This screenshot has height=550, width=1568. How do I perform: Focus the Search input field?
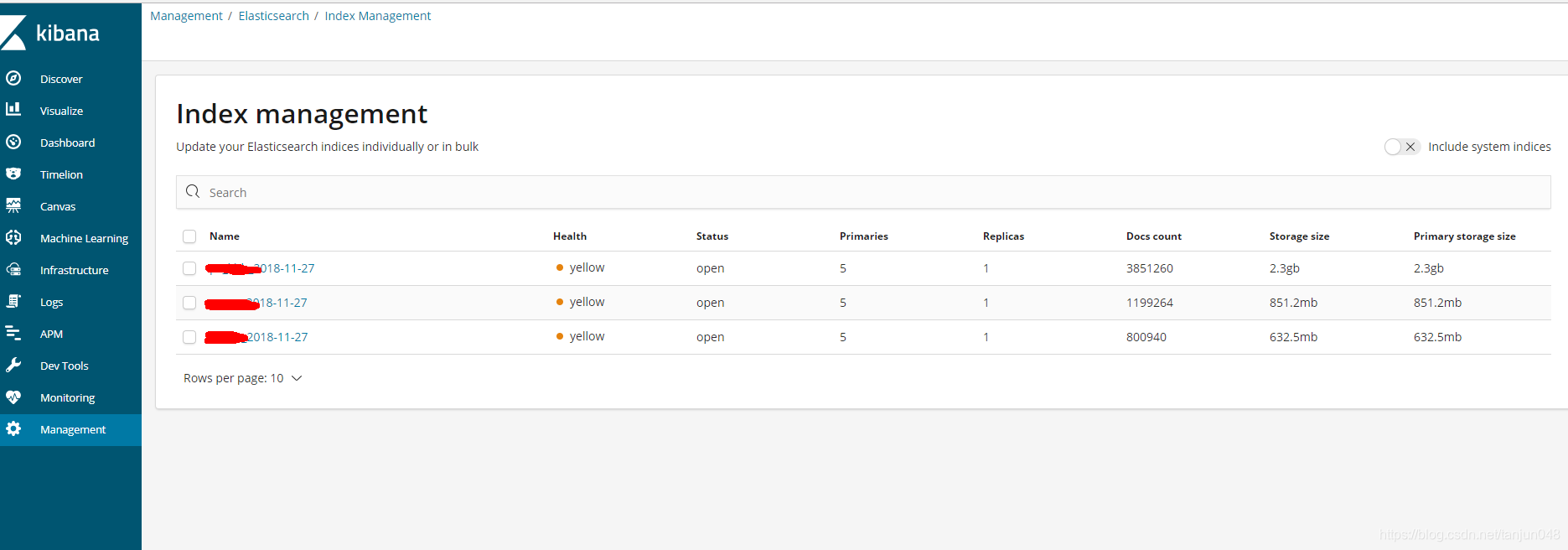pos(863,192)
